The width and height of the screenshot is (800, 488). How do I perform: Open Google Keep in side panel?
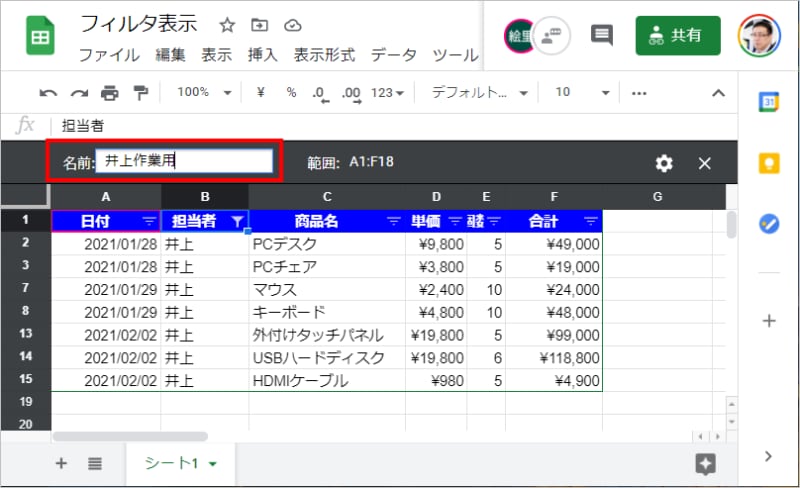point(769,163)
